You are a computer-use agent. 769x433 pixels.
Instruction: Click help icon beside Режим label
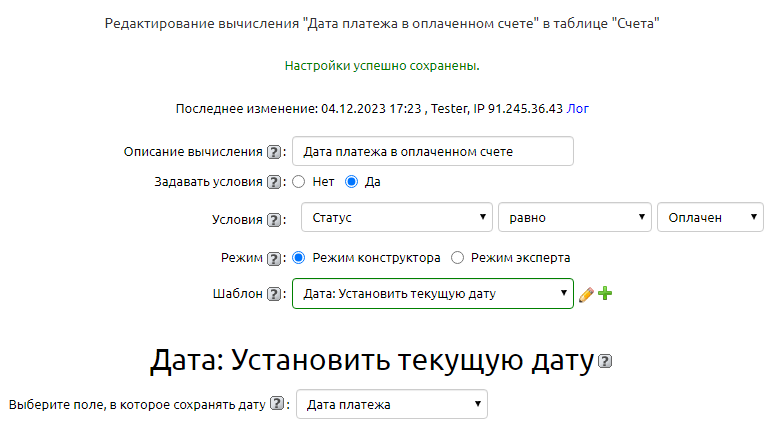point(274,257)
